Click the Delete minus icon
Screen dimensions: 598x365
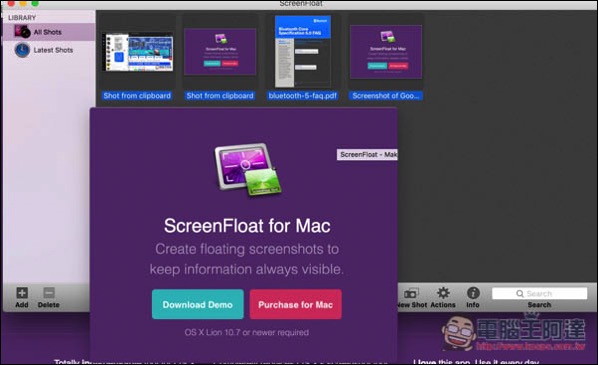(49, 293)
